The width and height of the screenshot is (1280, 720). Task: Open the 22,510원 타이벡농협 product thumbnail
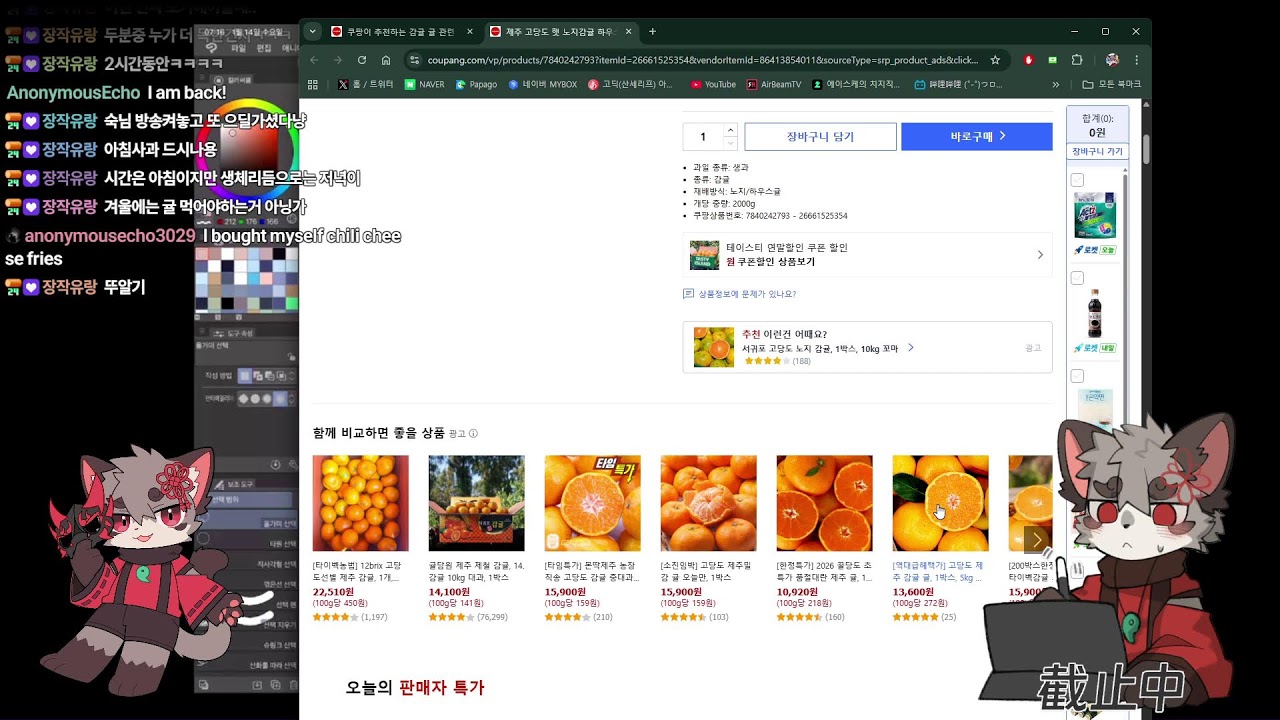pos(360,503)
